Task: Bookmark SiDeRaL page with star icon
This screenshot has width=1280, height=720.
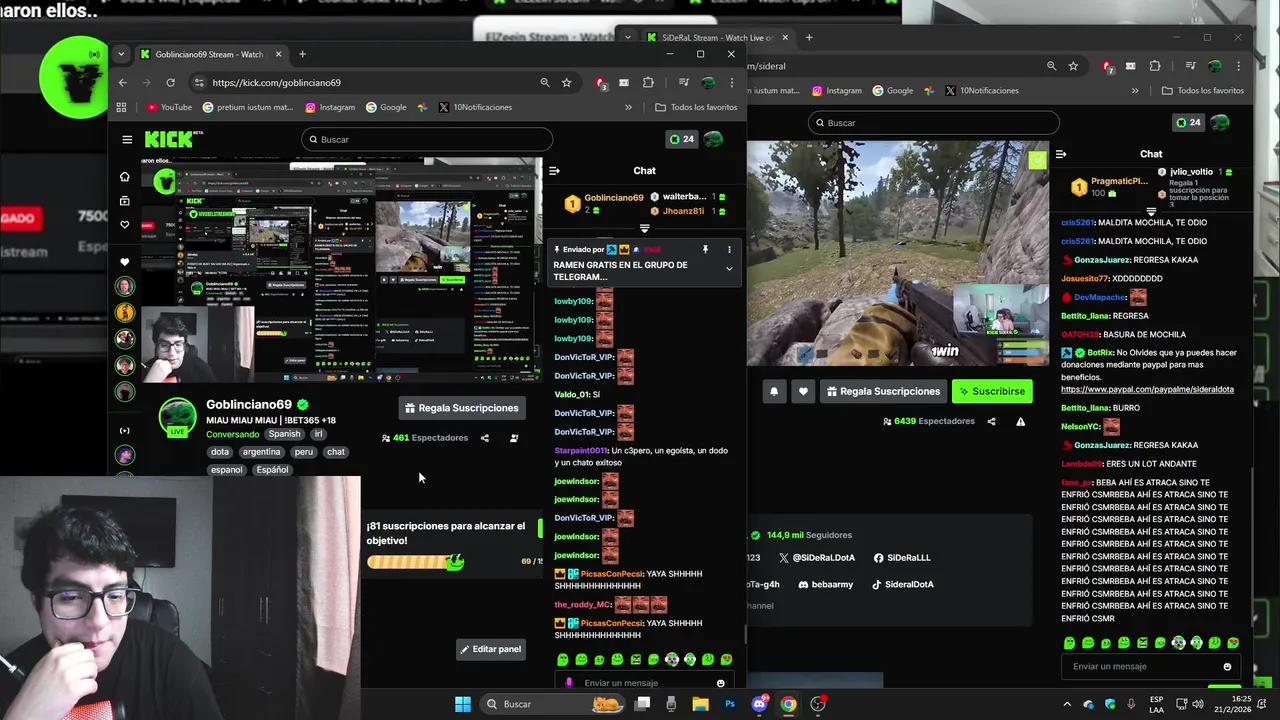Action: (1073, 66)
